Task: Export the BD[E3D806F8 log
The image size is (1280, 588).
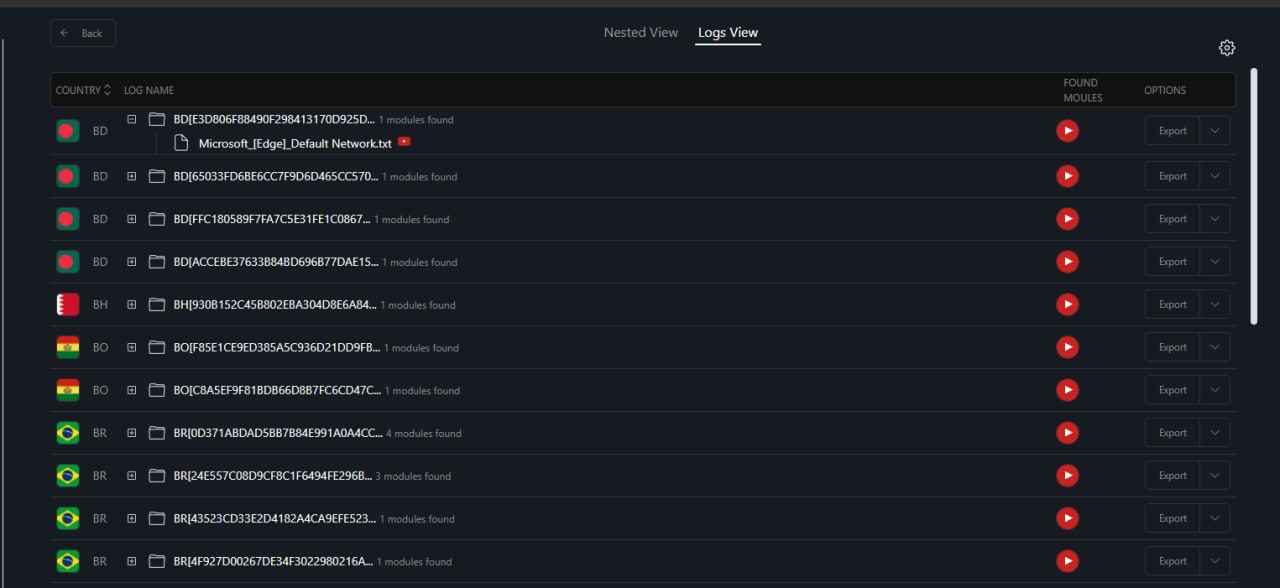Action: (1173, 131)
